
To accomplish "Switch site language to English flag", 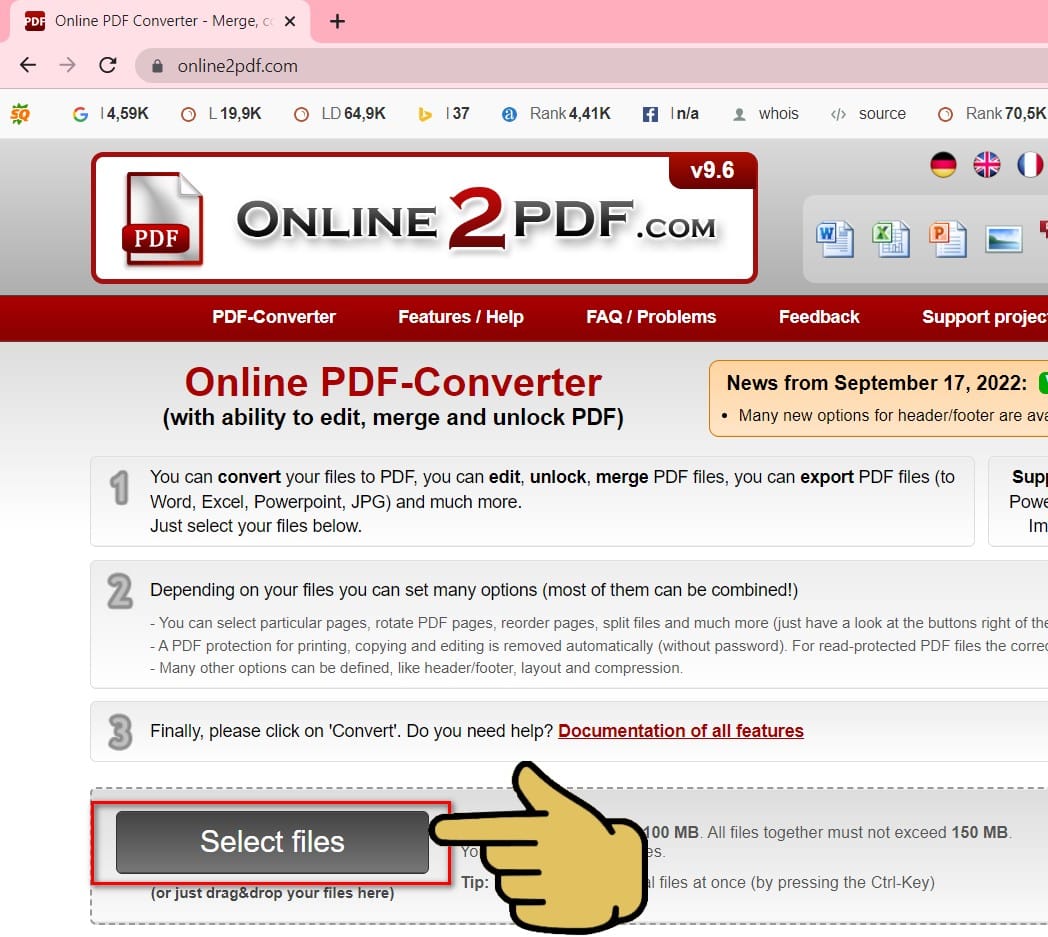I will 987,164.
